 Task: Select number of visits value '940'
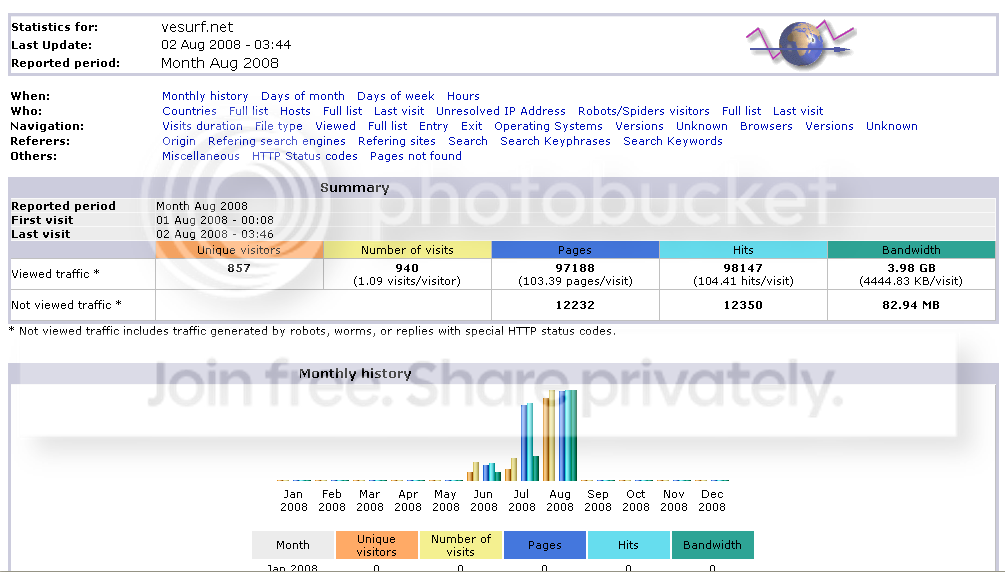tap(406, 268)
